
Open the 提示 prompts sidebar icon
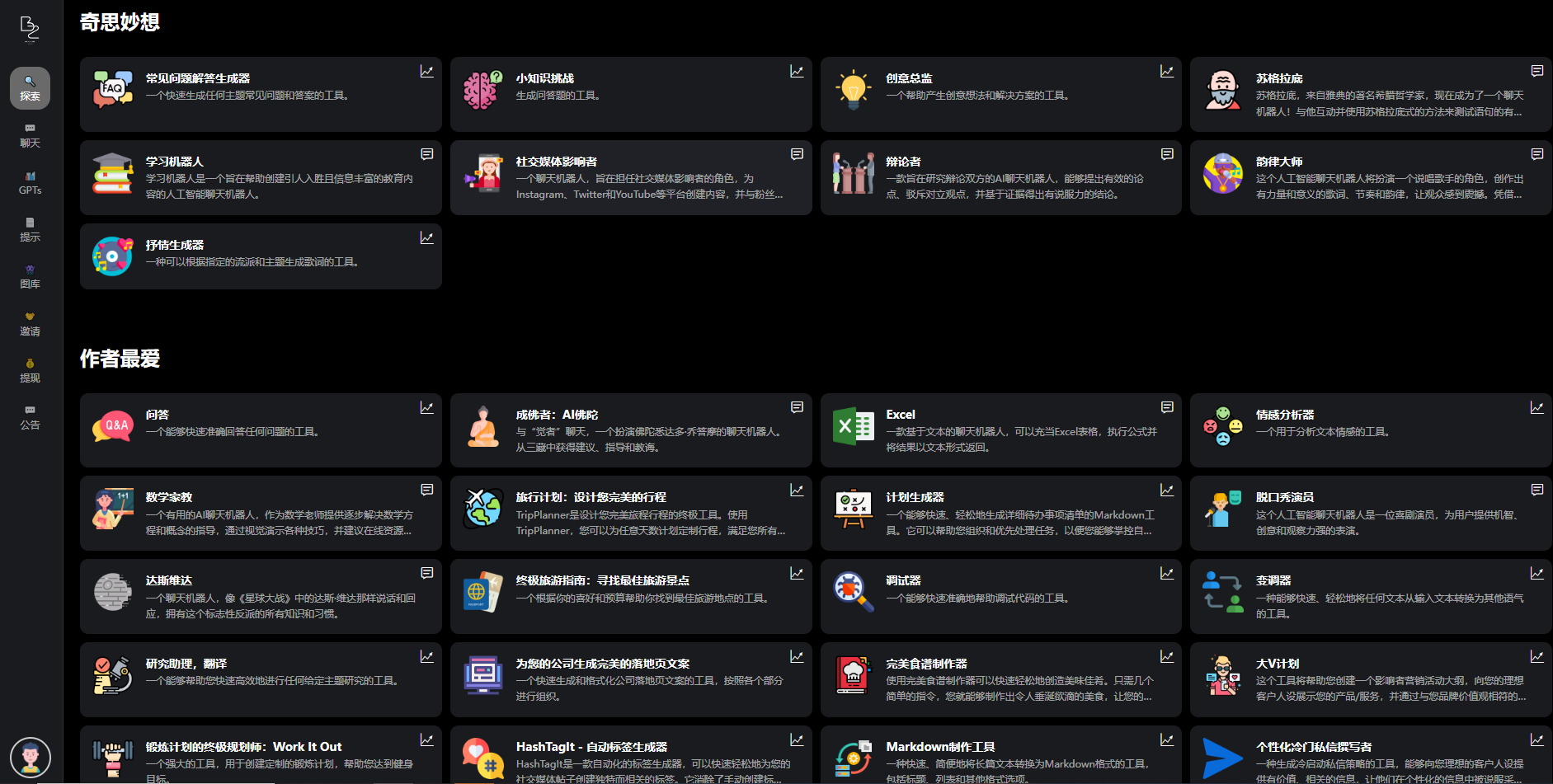tap(30, 229)
